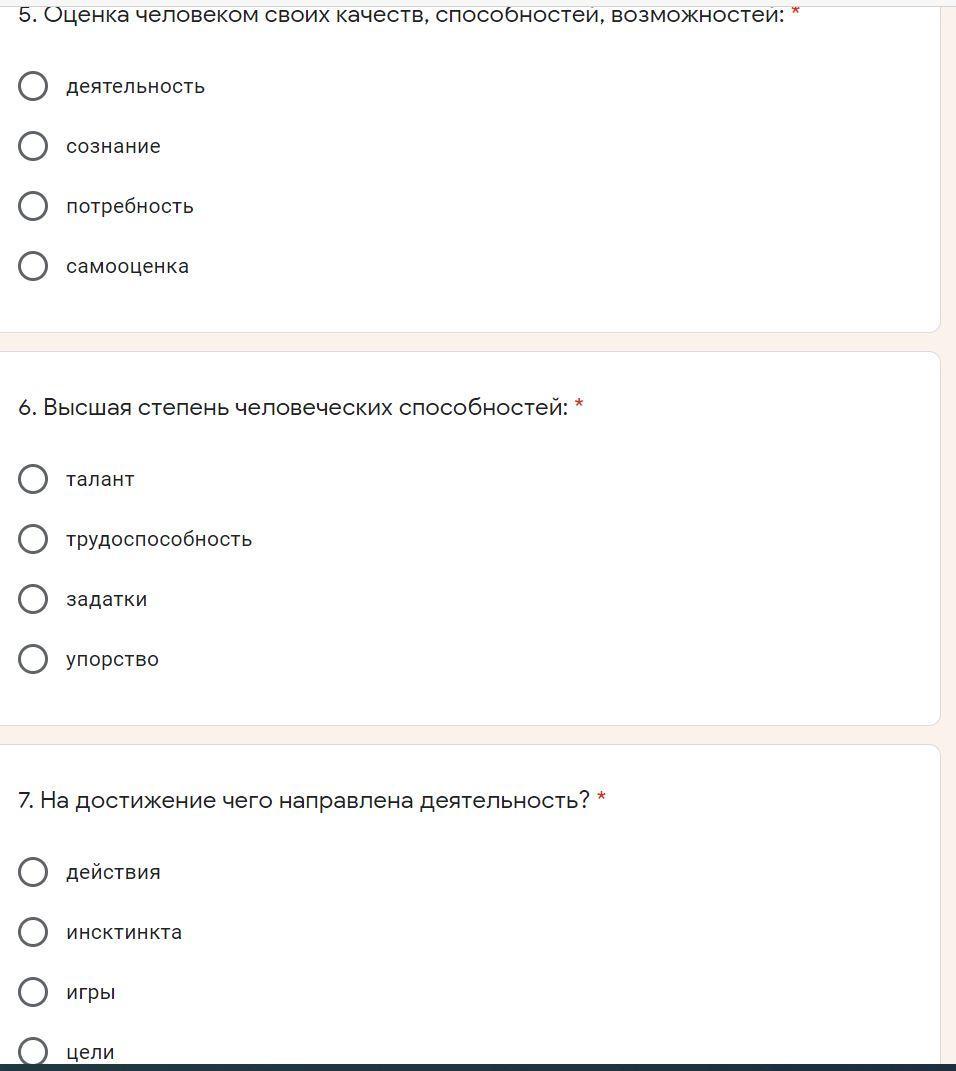Click question 7 title about 'деятельность'
Viewport: 956px width, 1071px height.
[304, 800]
